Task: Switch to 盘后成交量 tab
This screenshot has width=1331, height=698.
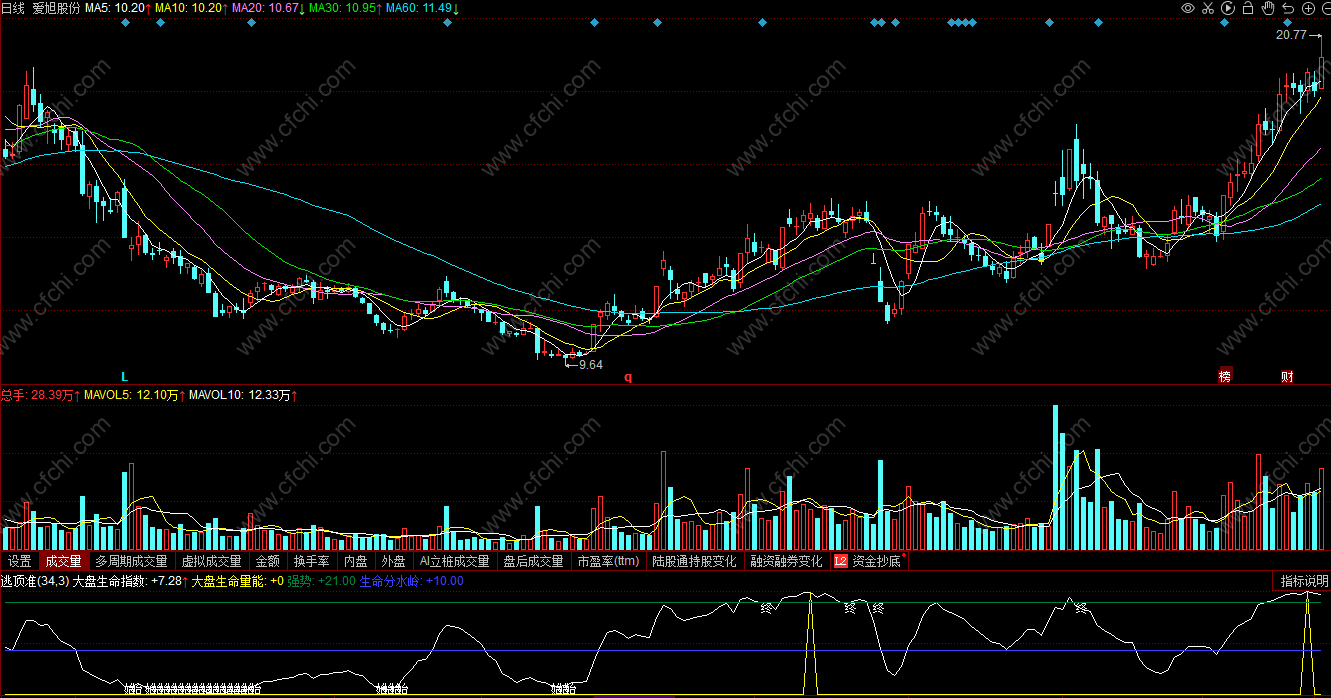Action: pyautogui.click(x=533, y=561)
